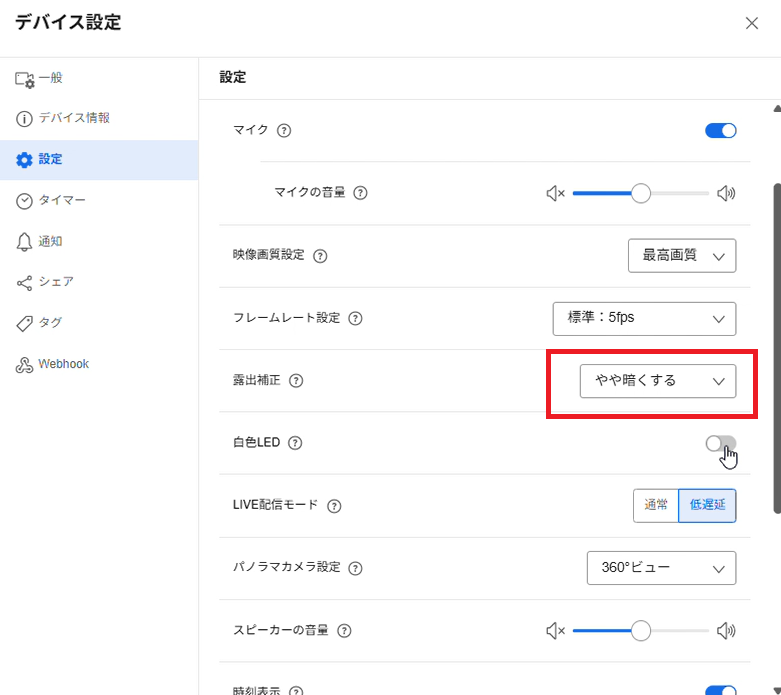Click the mic volume mute speaker icon
The height and width of the screenshot is (695, 781).
[555, 193]
